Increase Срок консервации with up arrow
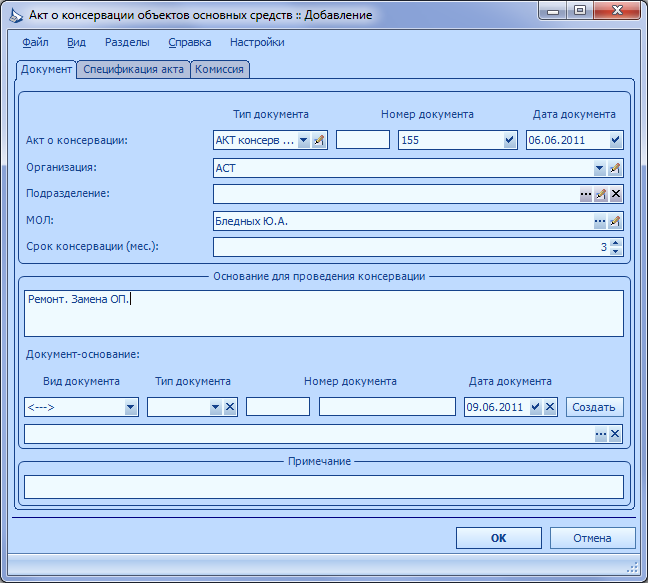Viewport: 648px width, 583px height. pos(616,243)
